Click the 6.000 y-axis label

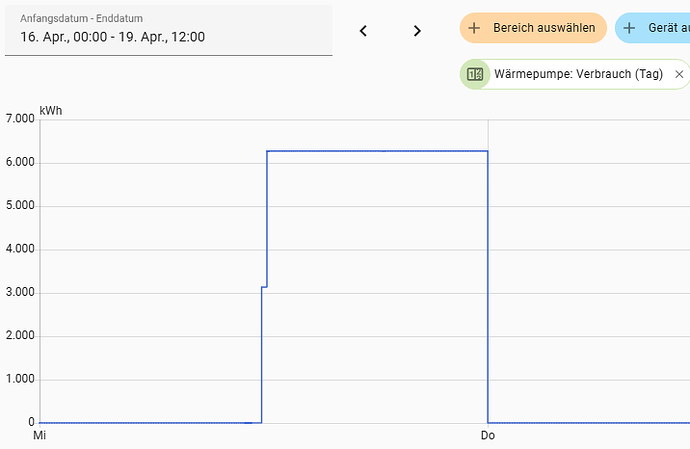point(20,162)
